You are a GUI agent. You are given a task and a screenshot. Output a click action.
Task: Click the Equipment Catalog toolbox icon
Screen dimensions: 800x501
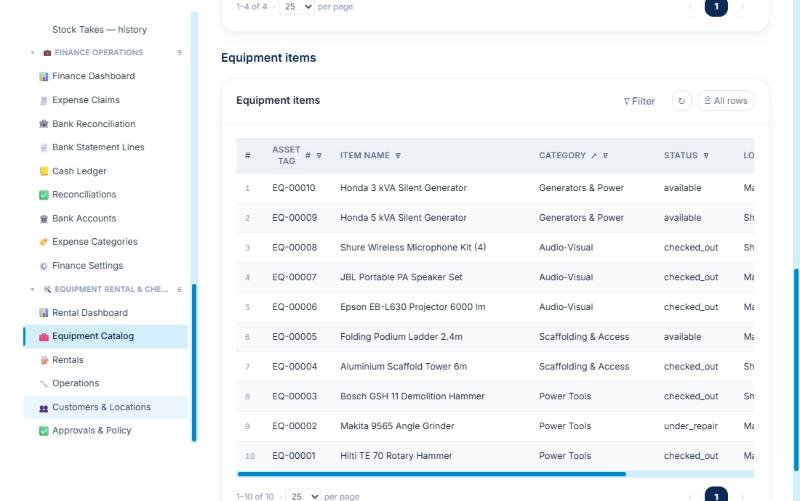44,337
